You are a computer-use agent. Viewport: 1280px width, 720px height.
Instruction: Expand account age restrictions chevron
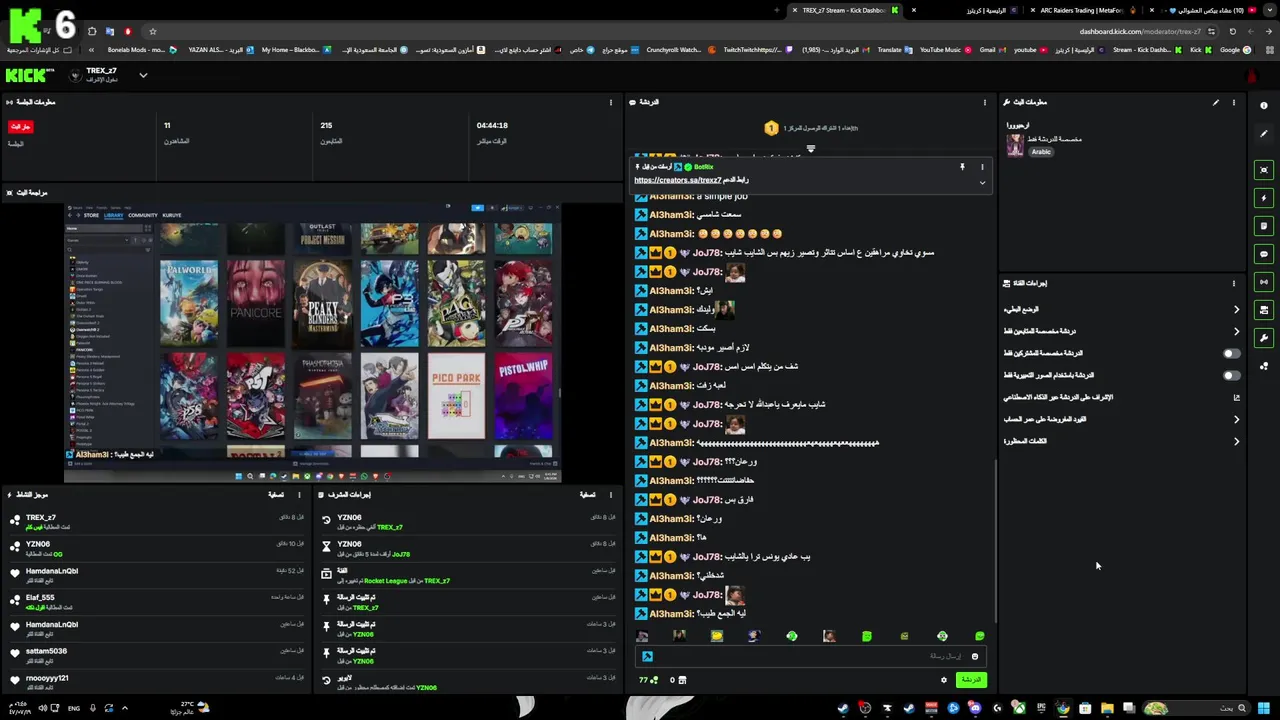(x=1237, y=419)
